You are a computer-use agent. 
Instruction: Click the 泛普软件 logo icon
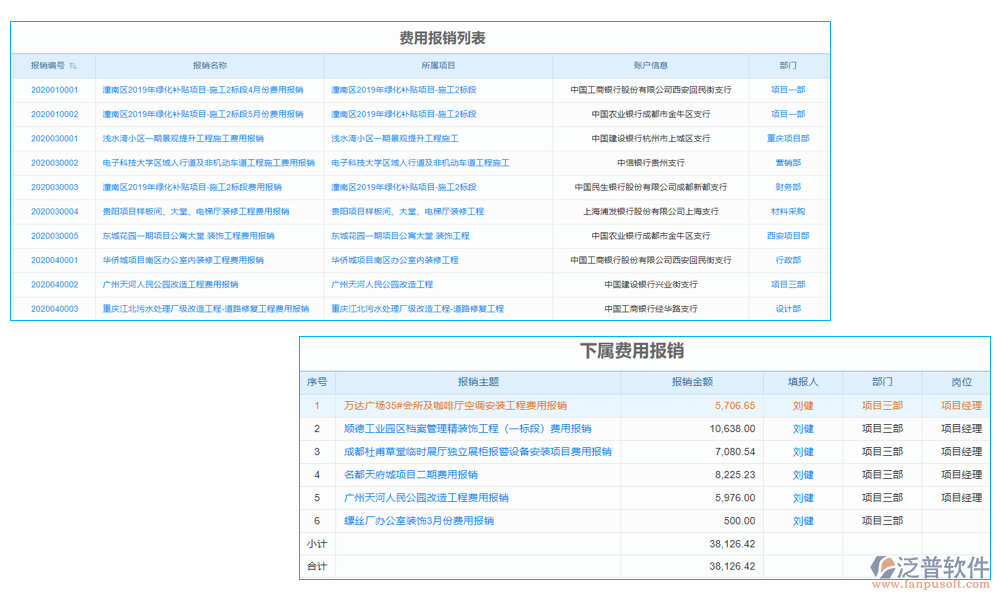click(x=883, y=568)
